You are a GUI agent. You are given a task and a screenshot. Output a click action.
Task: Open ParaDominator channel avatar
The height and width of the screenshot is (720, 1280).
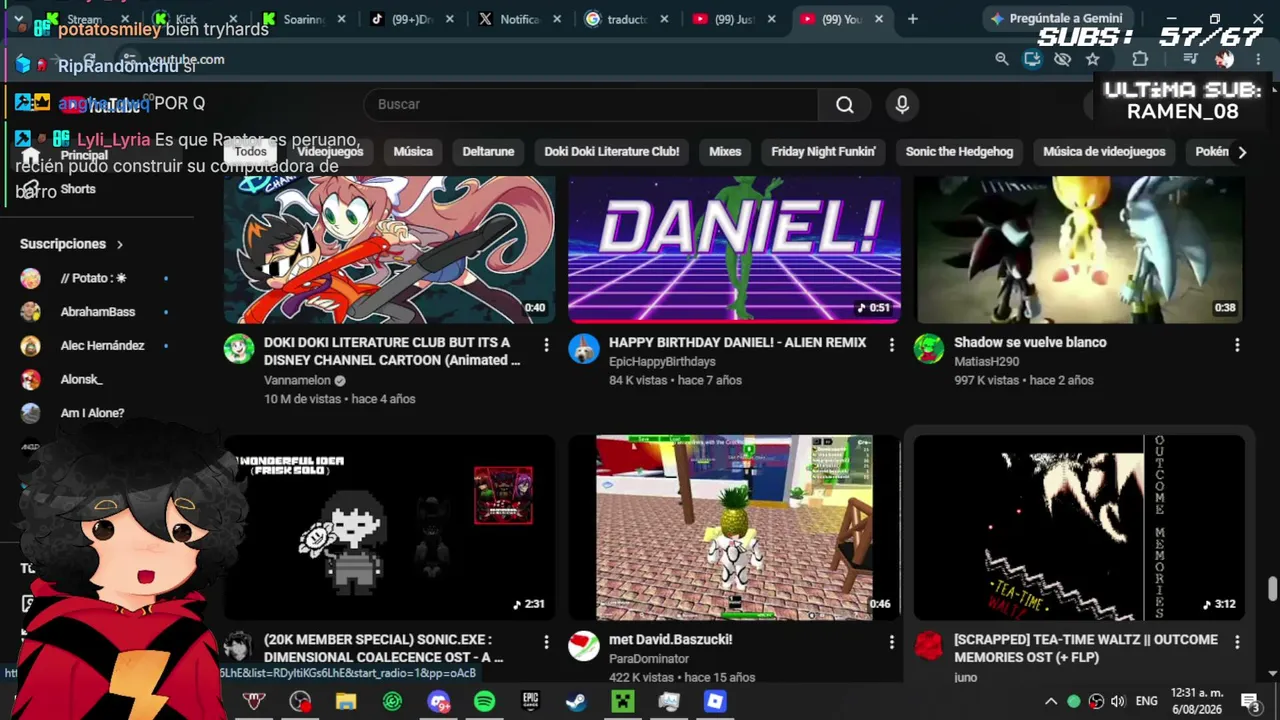coord(584,645)
